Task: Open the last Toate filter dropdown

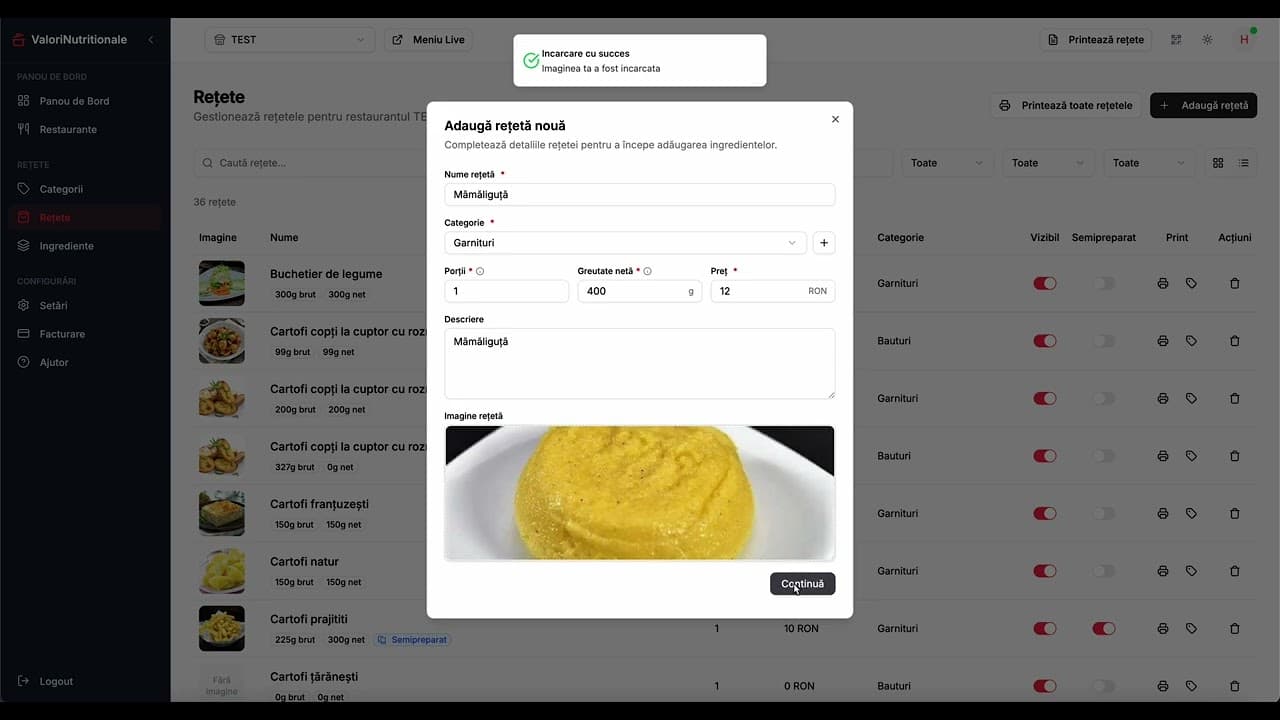Action: (x=1148, y=163)
